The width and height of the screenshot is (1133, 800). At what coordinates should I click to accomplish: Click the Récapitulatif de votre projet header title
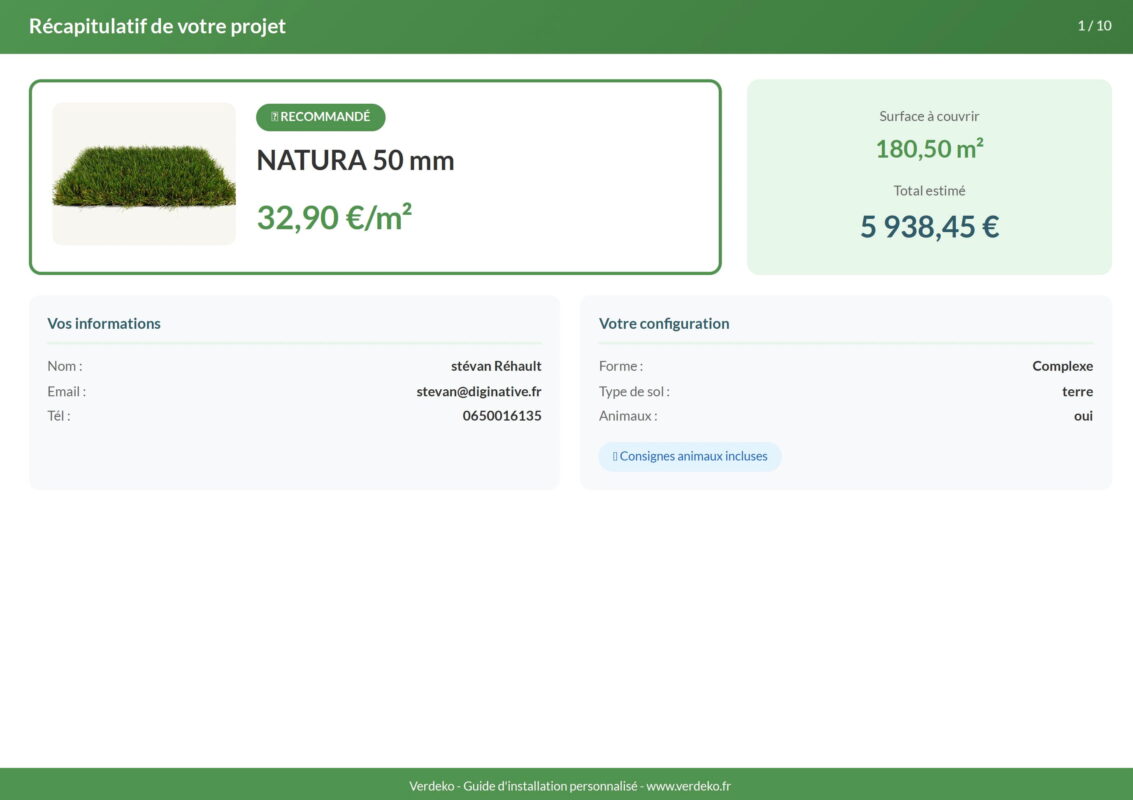[x=157, y=26]
